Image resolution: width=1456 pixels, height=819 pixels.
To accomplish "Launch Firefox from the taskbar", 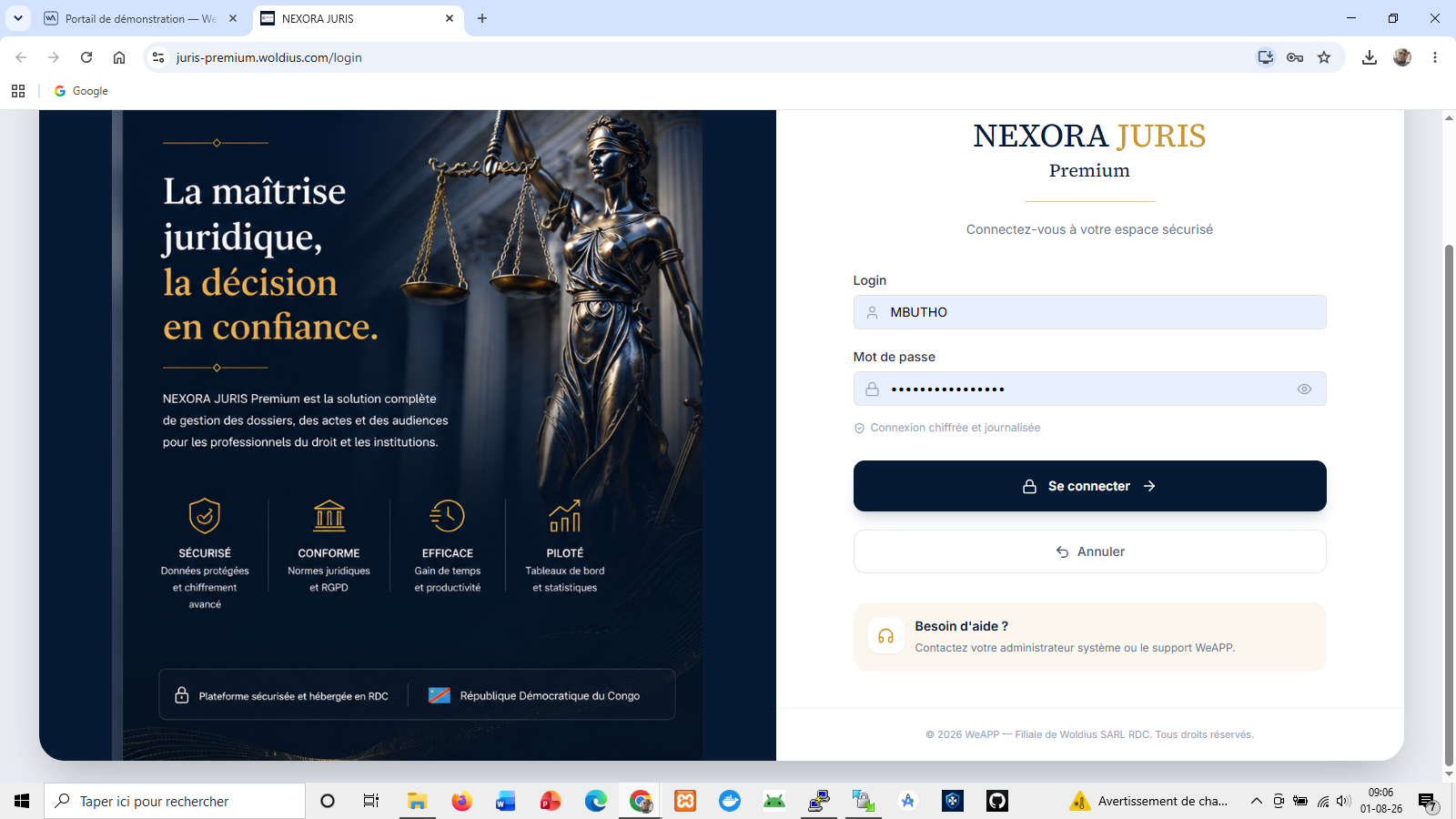I will pos(462,801).
